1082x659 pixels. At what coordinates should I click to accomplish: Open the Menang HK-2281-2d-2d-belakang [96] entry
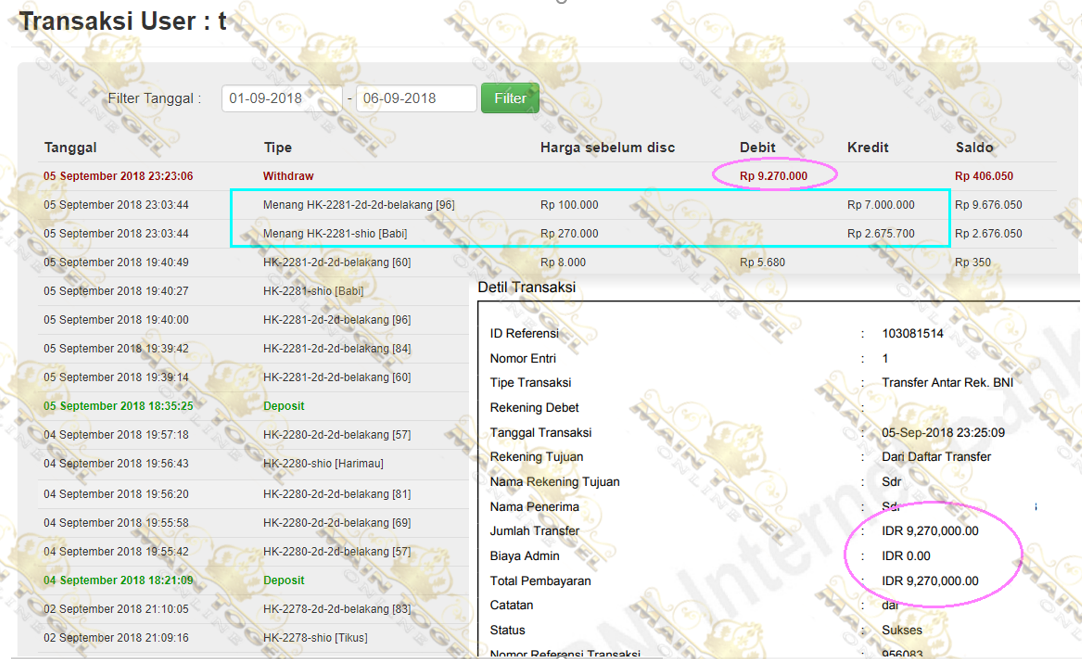[358, 205]
